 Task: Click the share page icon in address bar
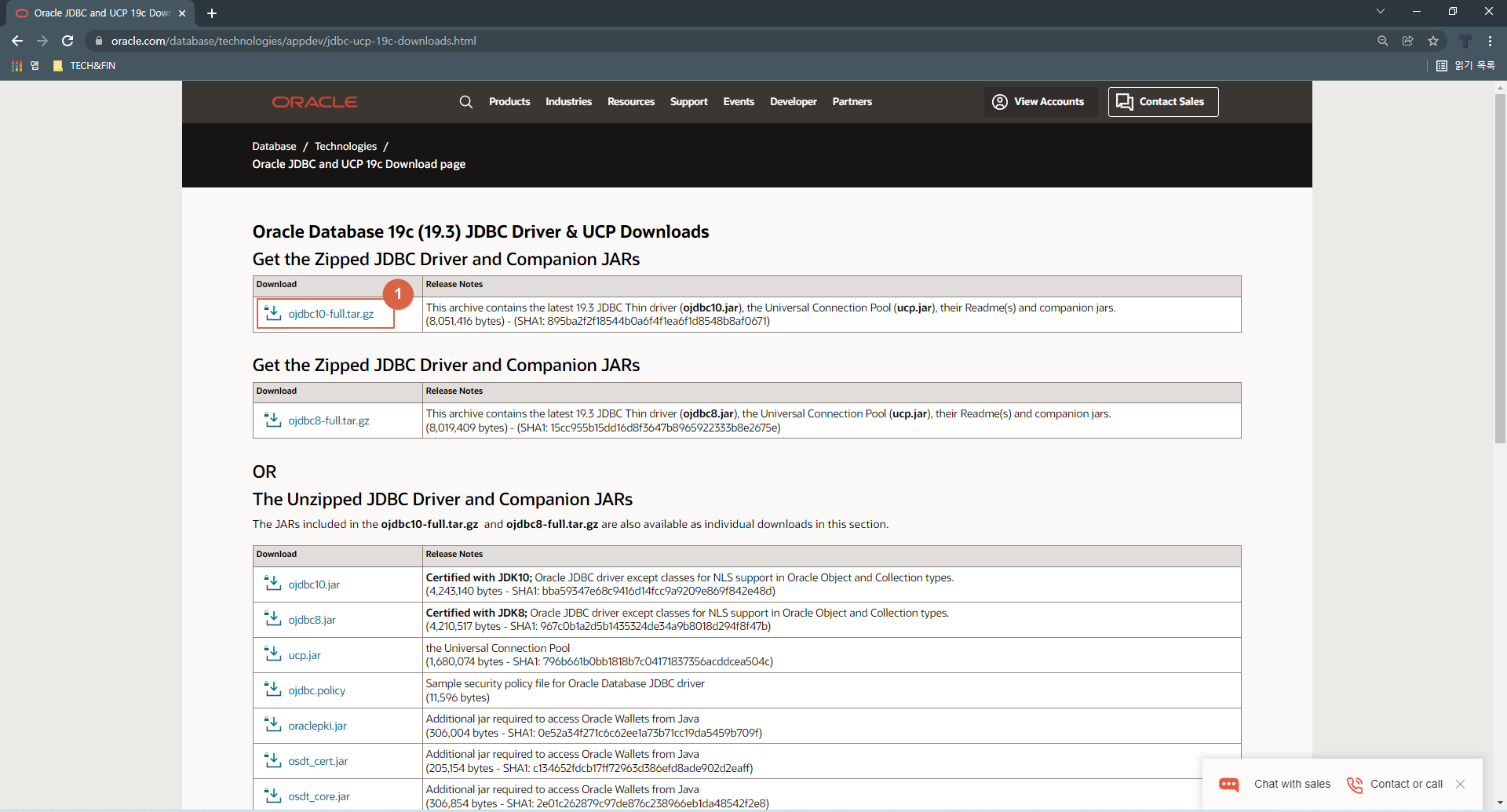1408,41
